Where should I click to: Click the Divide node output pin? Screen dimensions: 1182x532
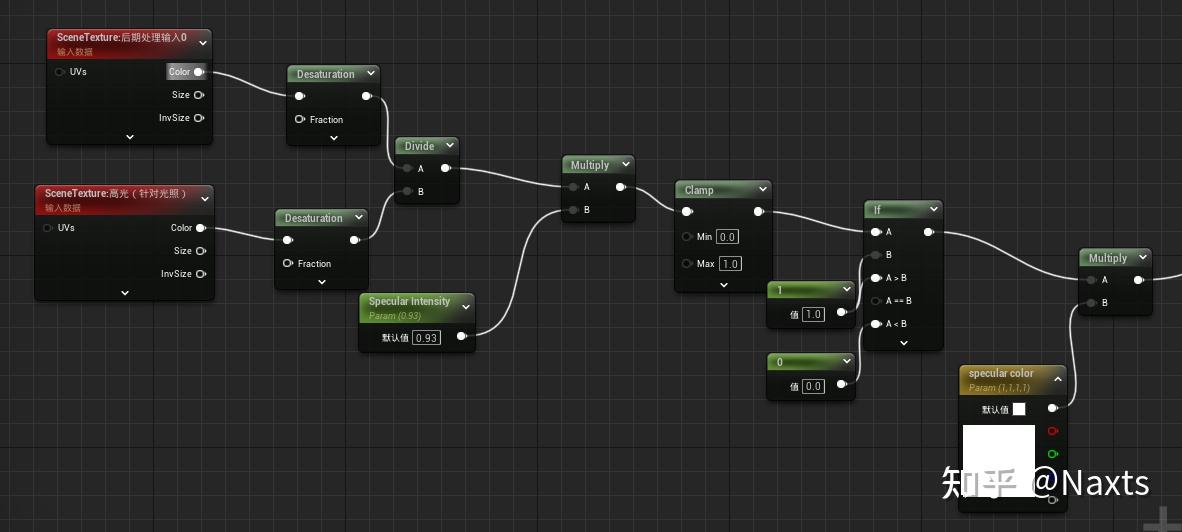coord(446,168)
